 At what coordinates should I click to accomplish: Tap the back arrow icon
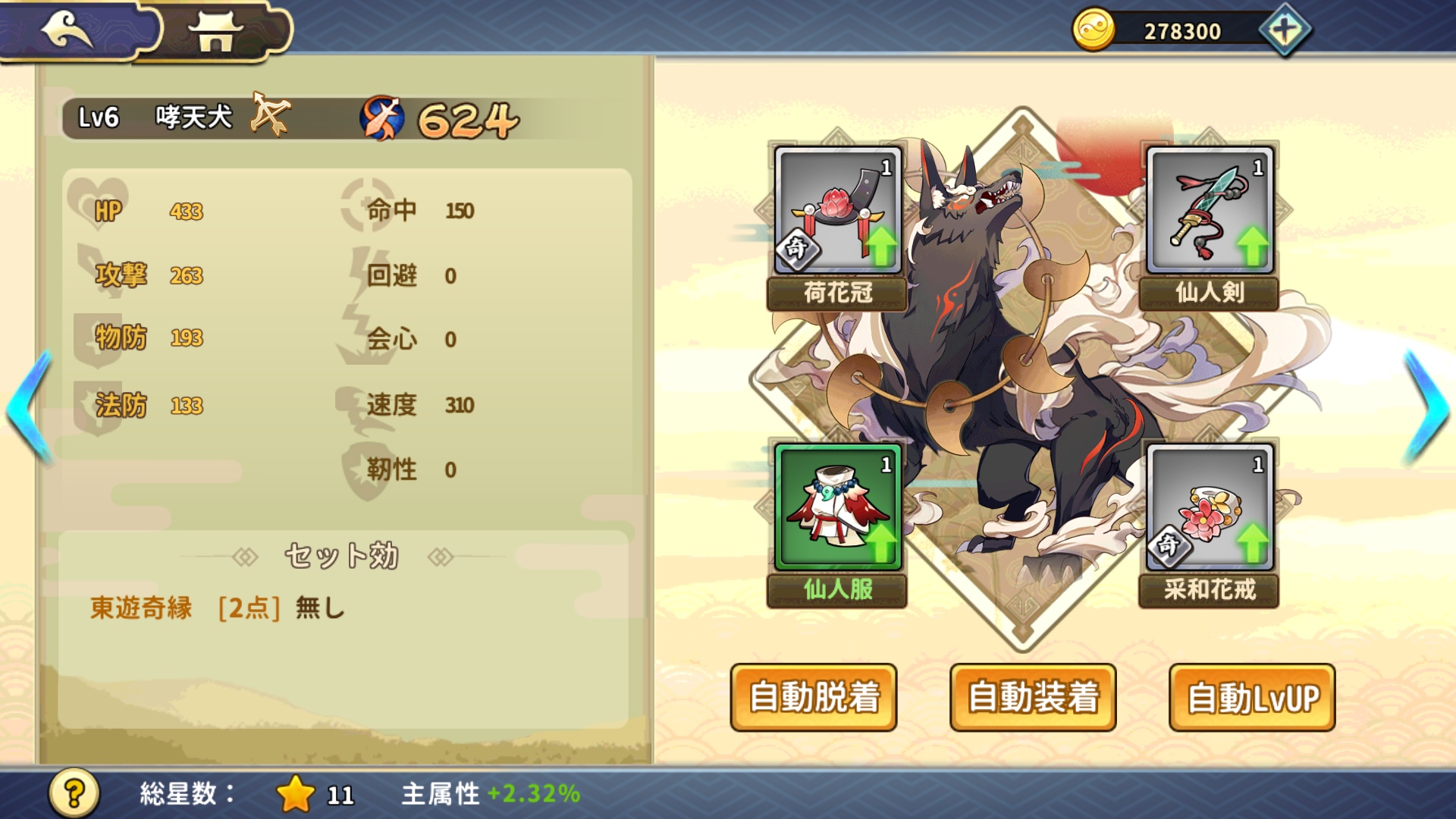pos(68,30)
